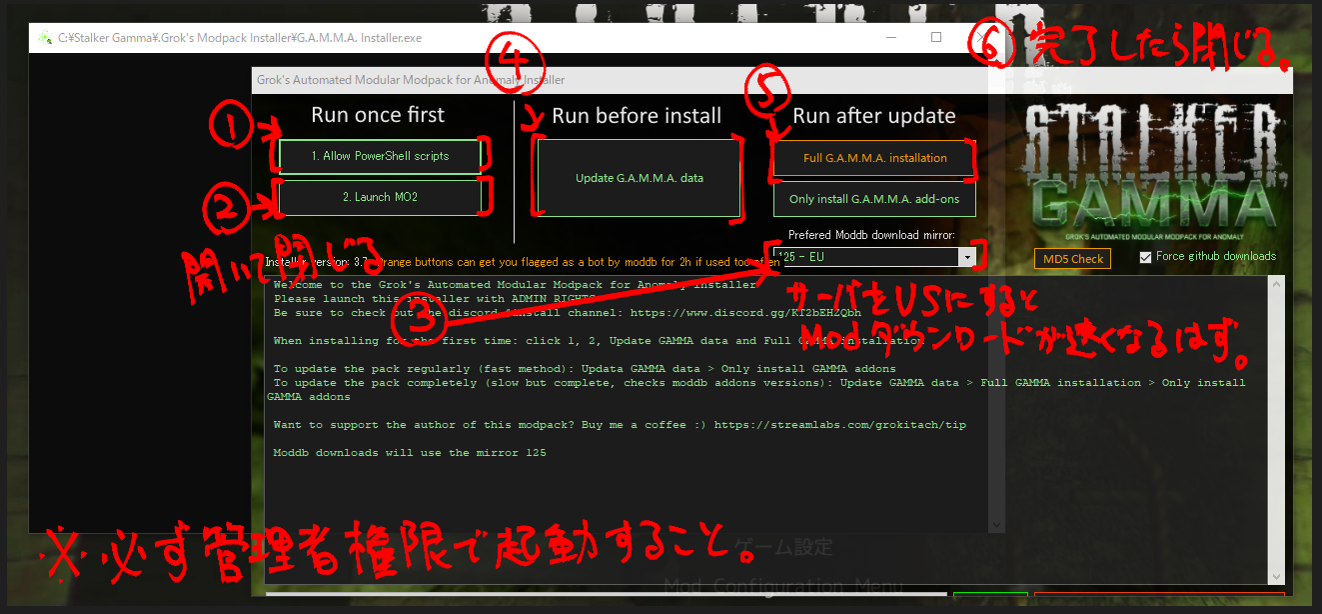
Task: Run the orange 'MD5 Check'
Action: point(1072,258)
